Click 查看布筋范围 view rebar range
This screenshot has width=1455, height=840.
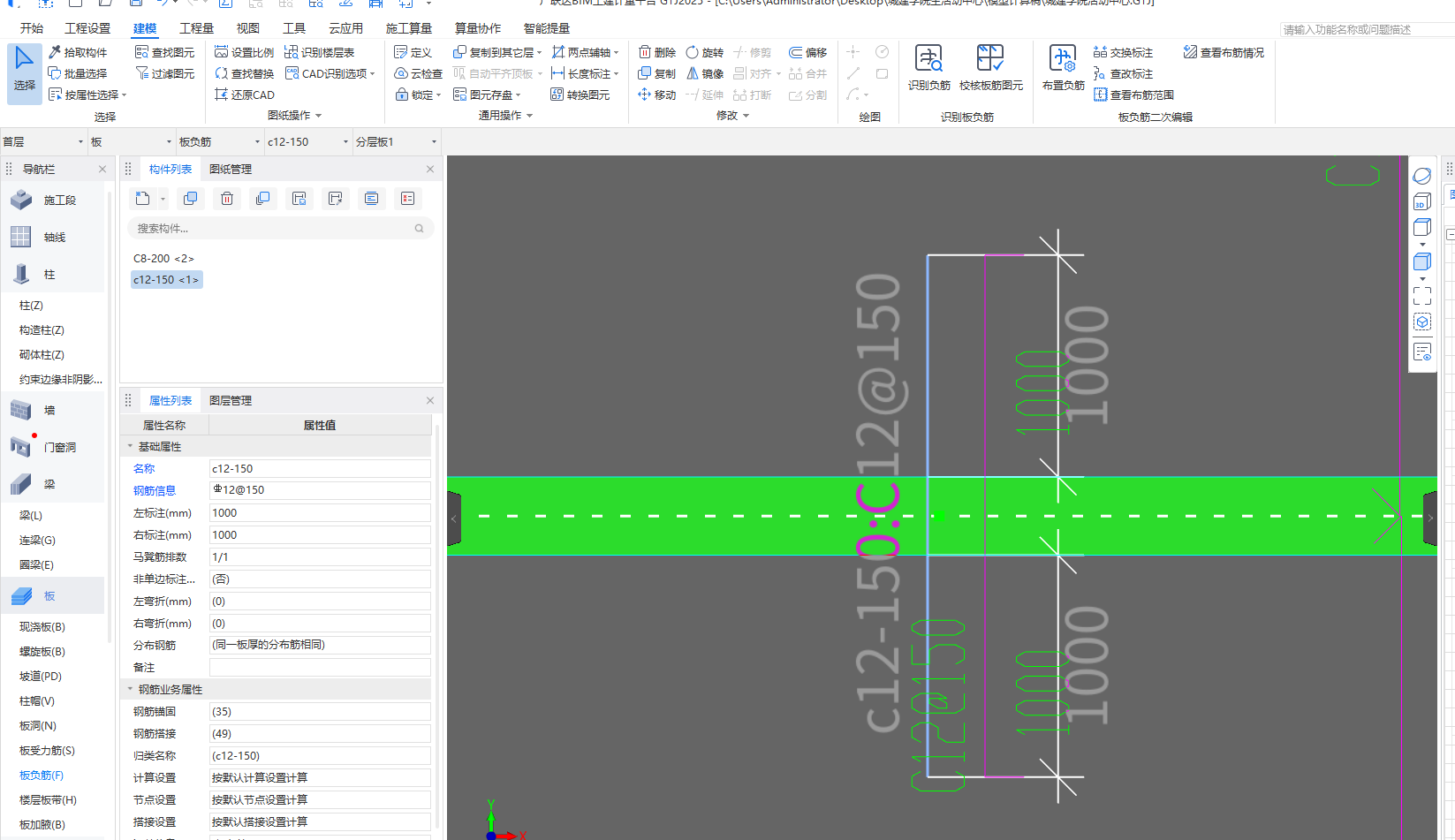[x=1134, y=95]
